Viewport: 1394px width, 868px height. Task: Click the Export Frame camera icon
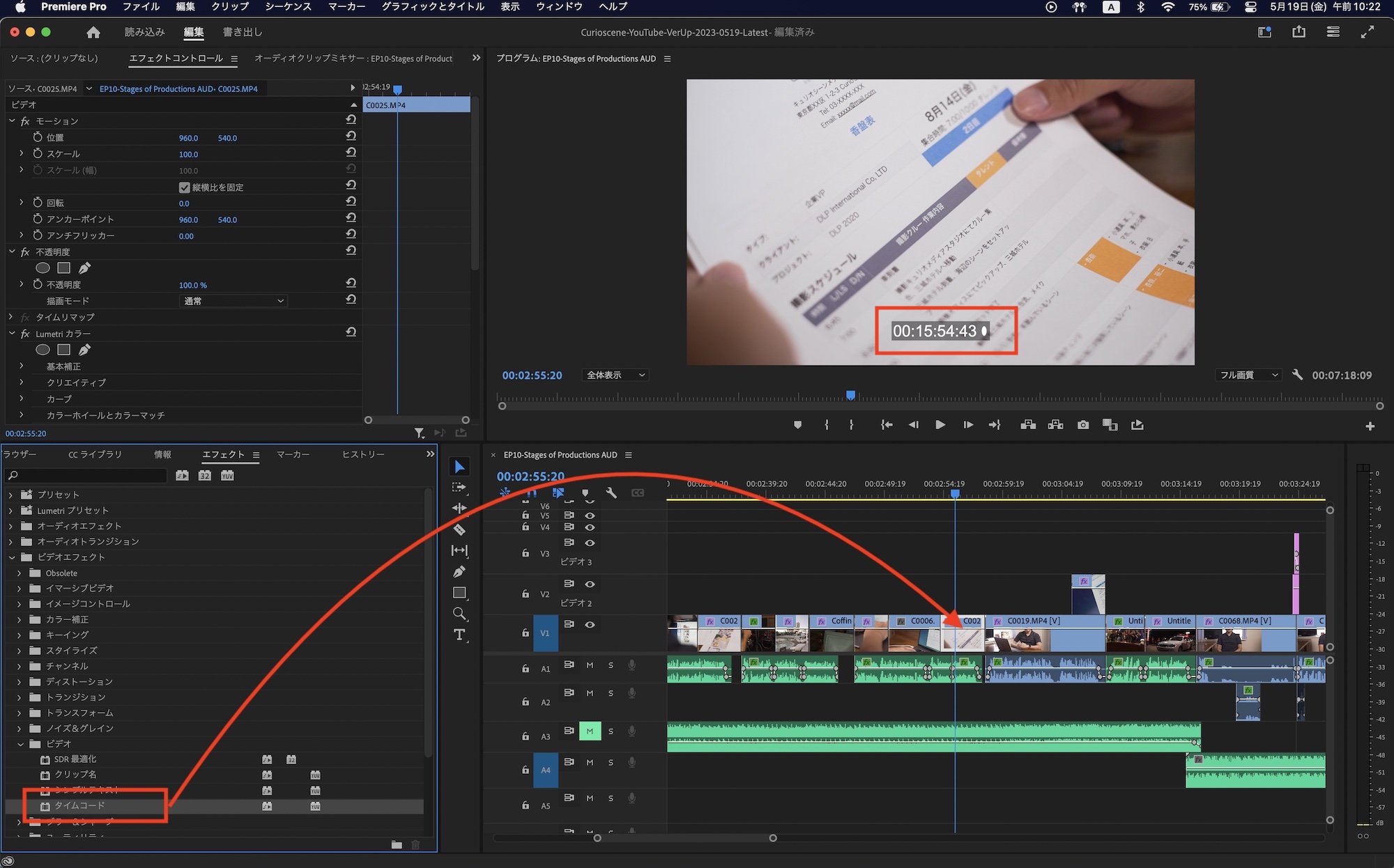coord(1083,425)
